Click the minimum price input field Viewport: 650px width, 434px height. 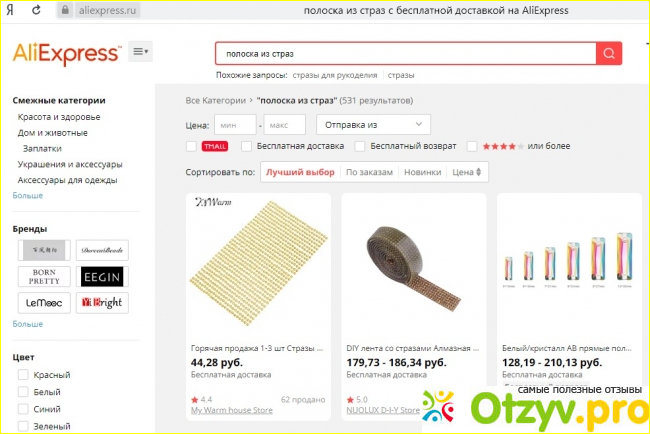pos(235,125)
